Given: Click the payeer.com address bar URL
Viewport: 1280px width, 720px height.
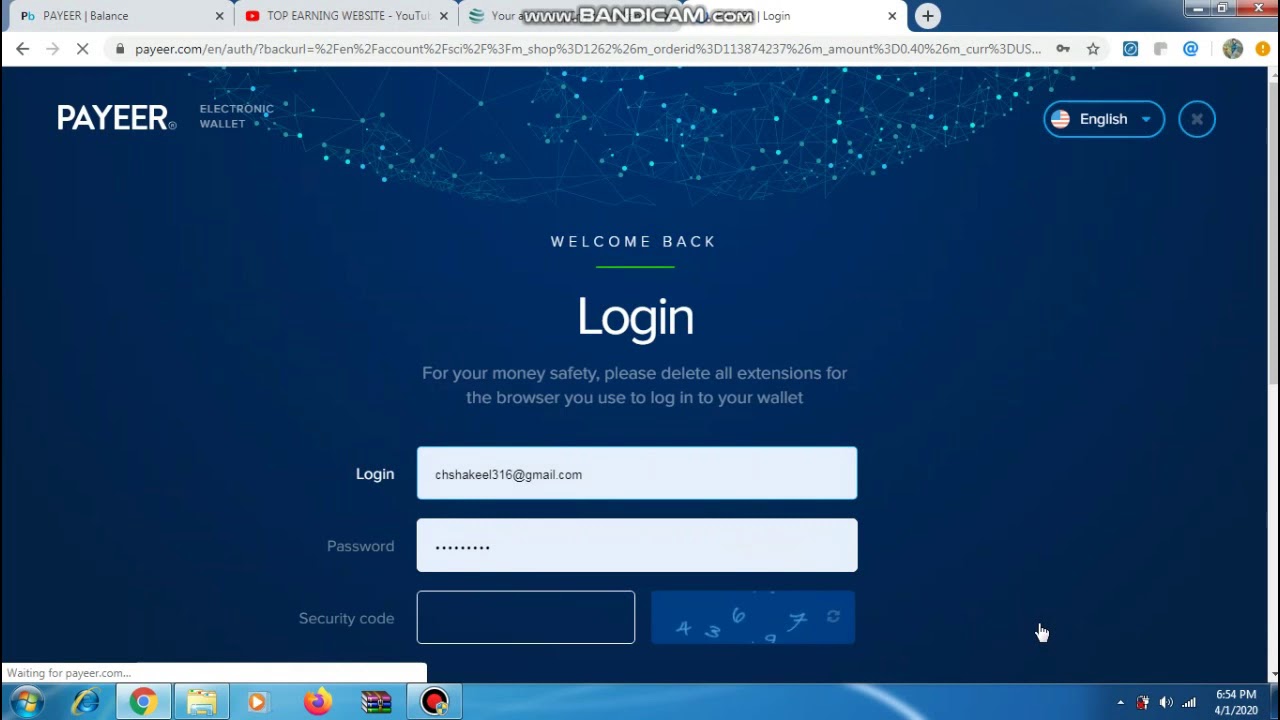Looking at the screenshot, I should (x=588, y=48).
